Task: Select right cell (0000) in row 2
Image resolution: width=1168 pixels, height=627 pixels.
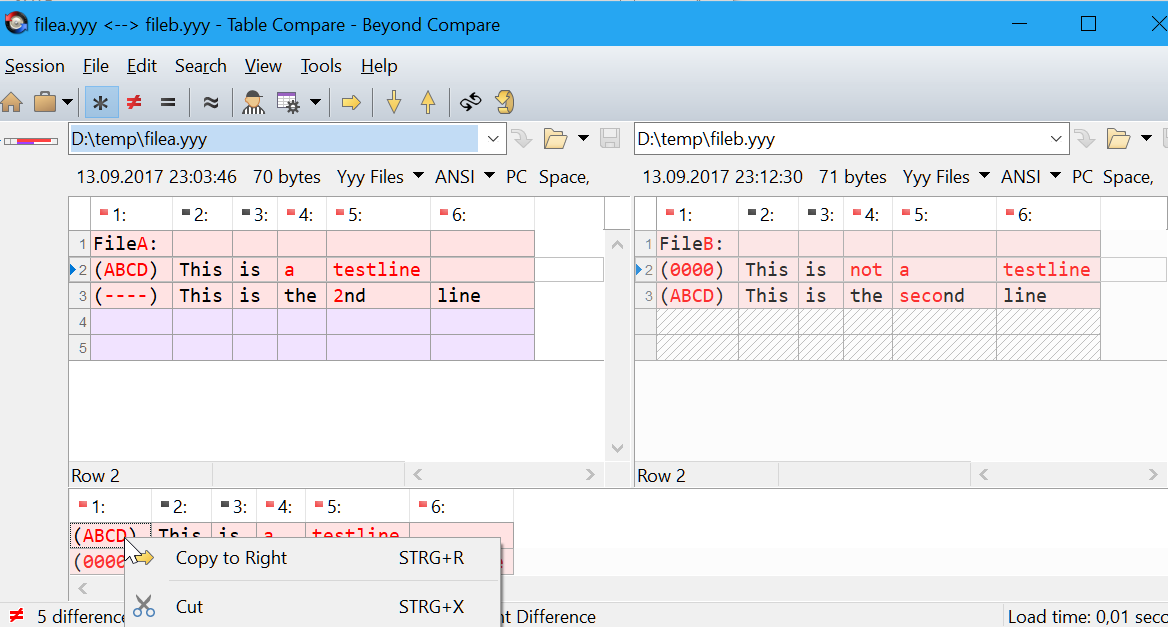Action: tap(697, 270)
